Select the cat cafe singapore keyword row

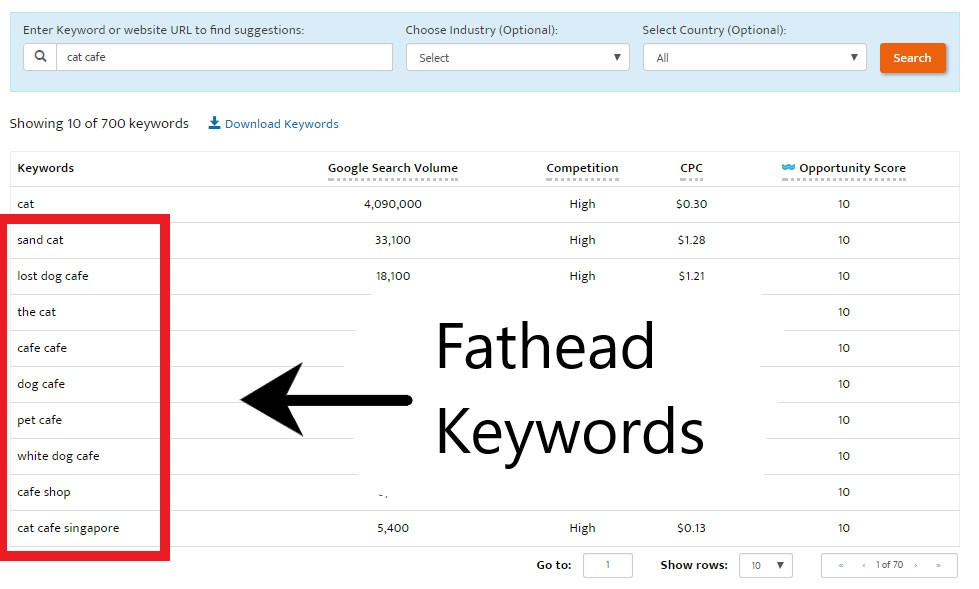tap(68, 528)
